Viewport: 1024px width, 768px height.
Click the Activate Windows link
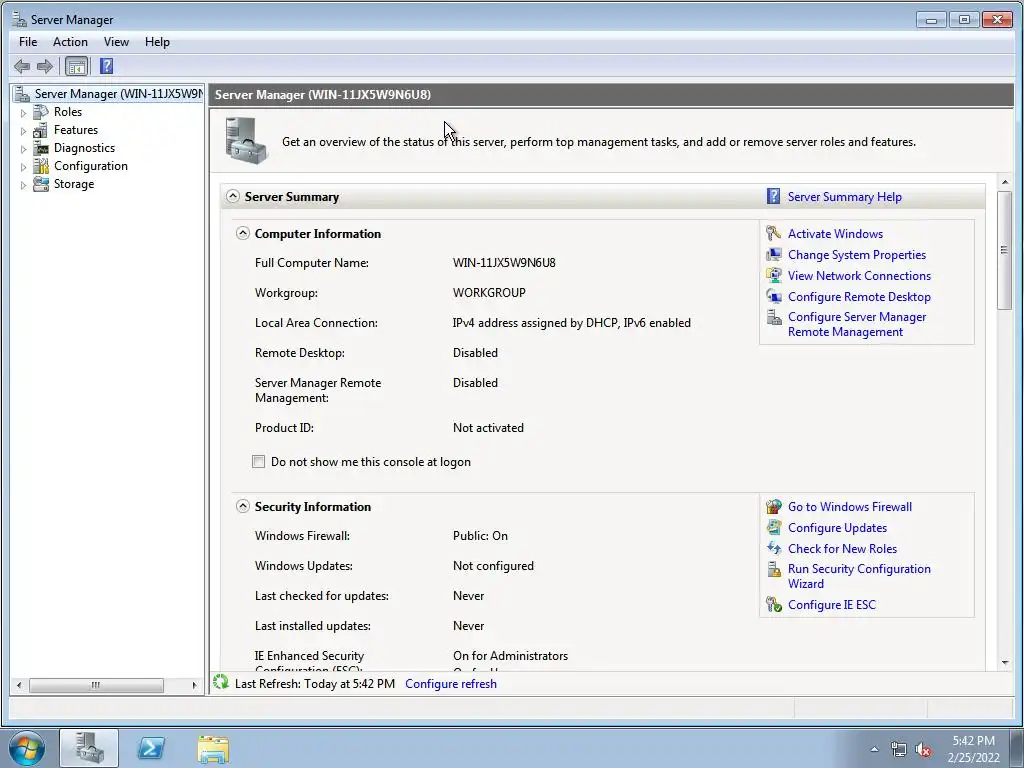pos(835,233)
